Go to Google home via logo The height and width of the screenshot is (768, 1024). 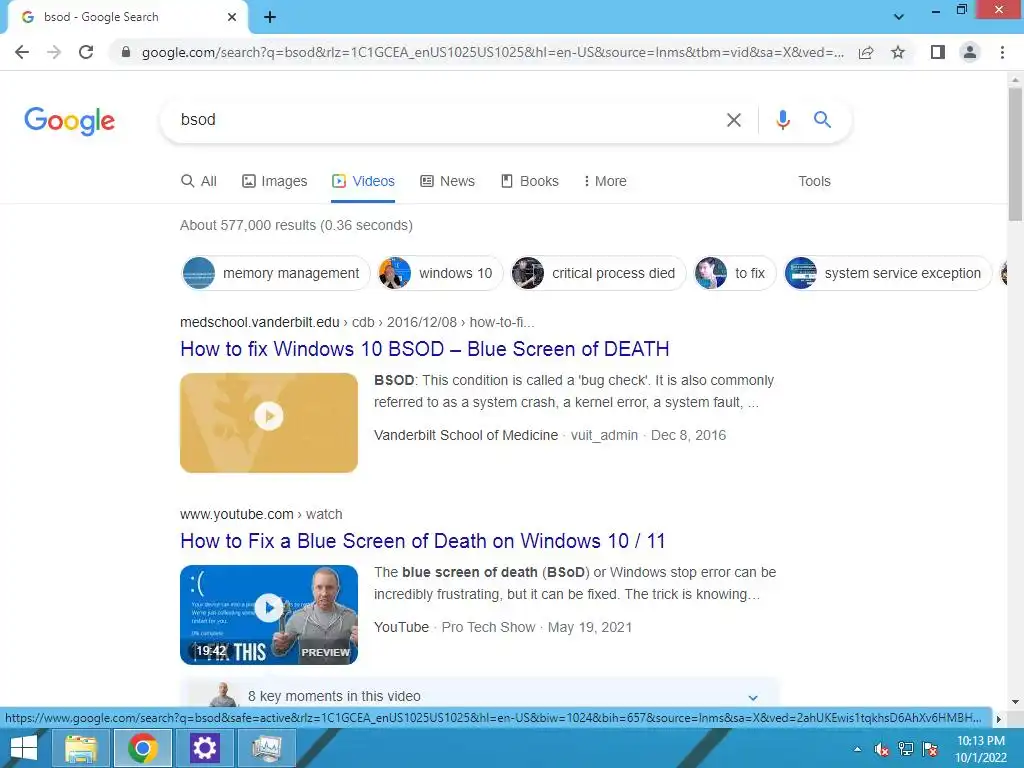coord(69,121)
